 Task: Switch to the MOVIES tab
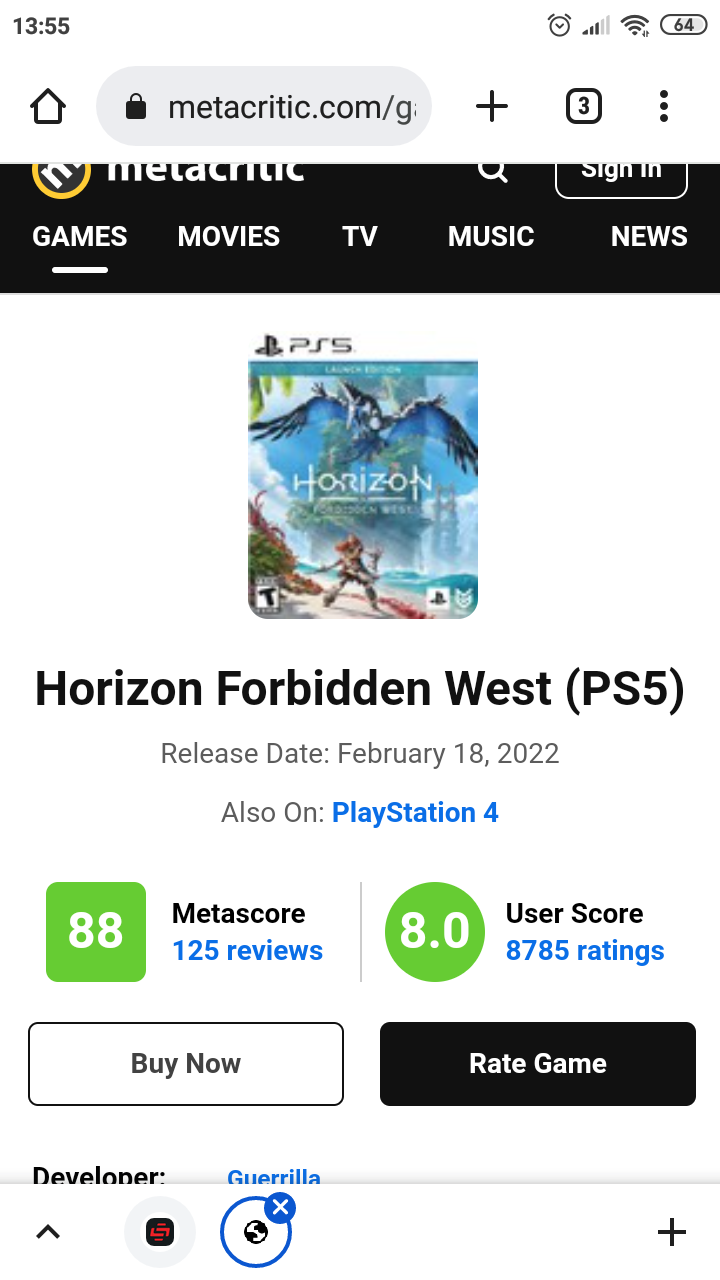229,237
